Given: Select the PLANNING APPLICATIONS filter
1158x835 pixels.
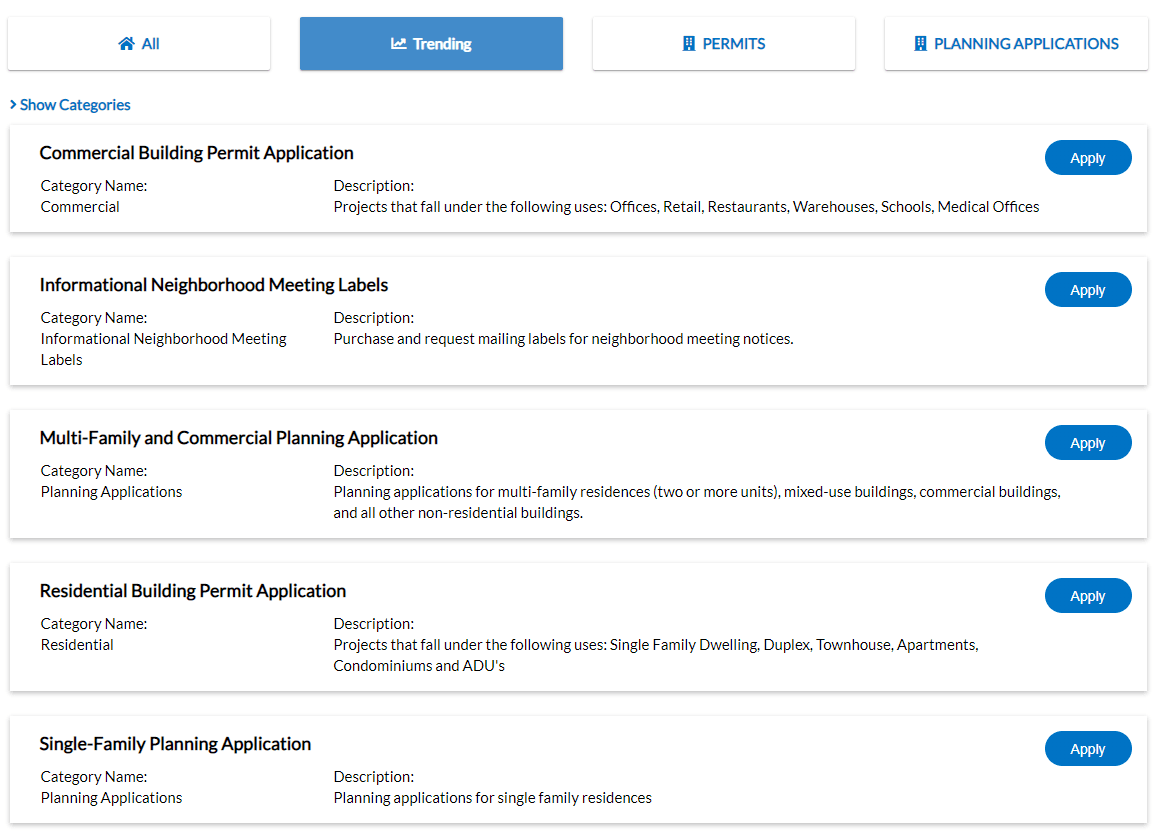Looking at the screenshot, I should tap(1015, 43).
